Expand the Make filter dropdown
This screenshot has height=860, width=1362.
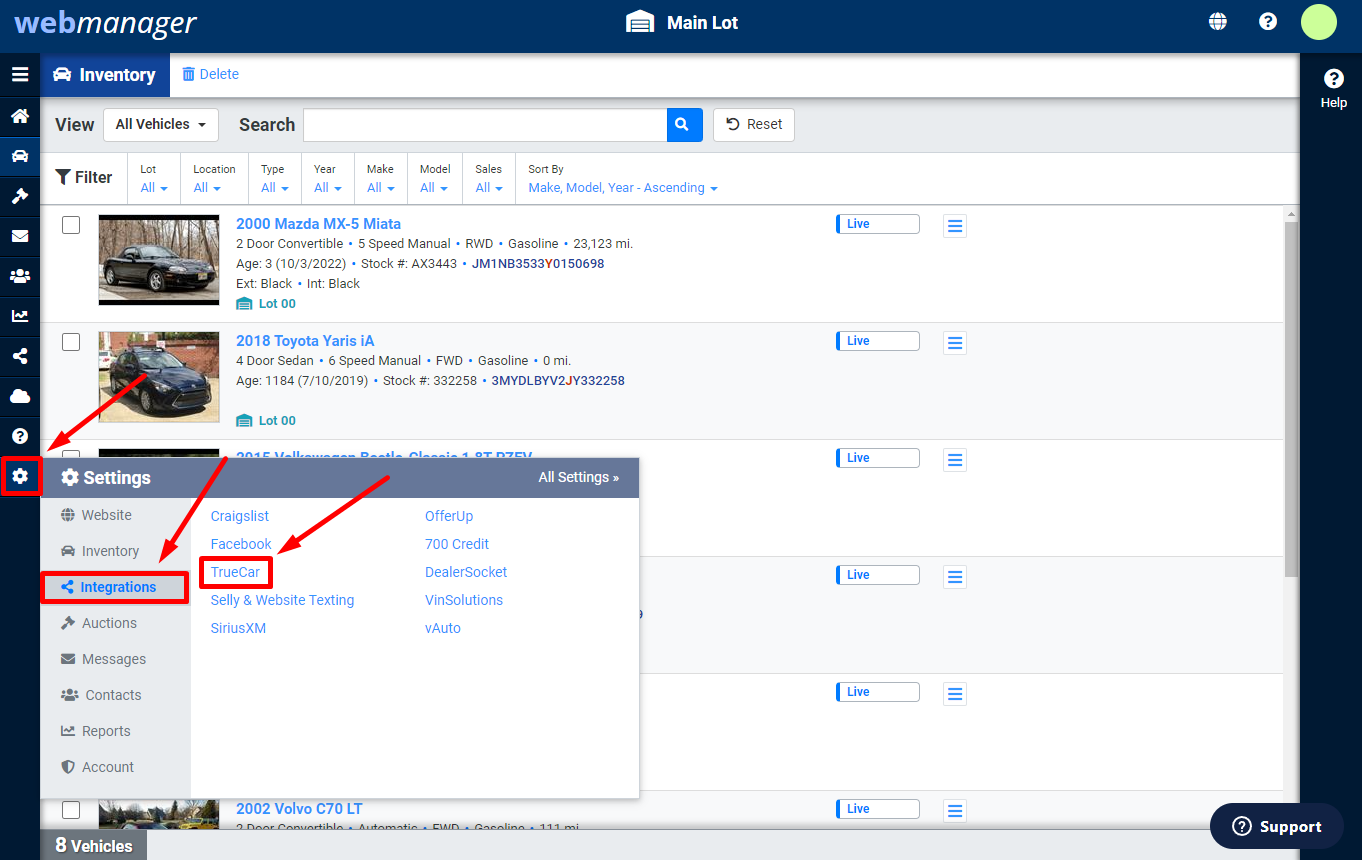point(380,186)
